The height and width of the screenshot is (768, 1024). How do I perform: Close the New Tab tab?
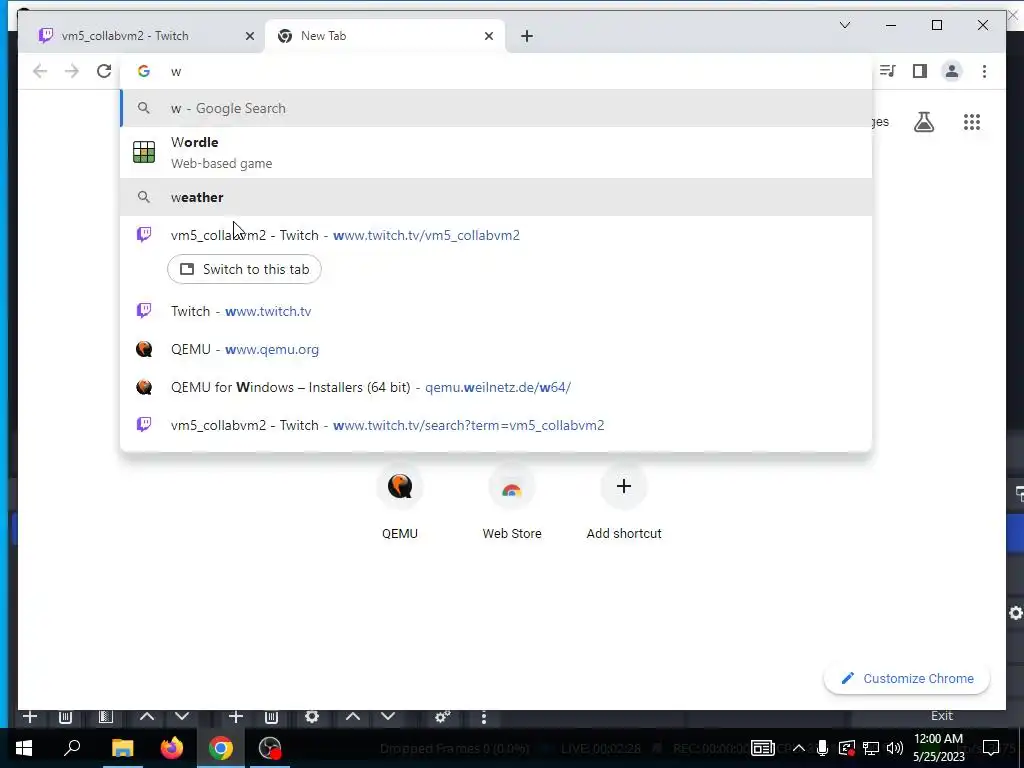pyautogui.click(x=488, y=36)
